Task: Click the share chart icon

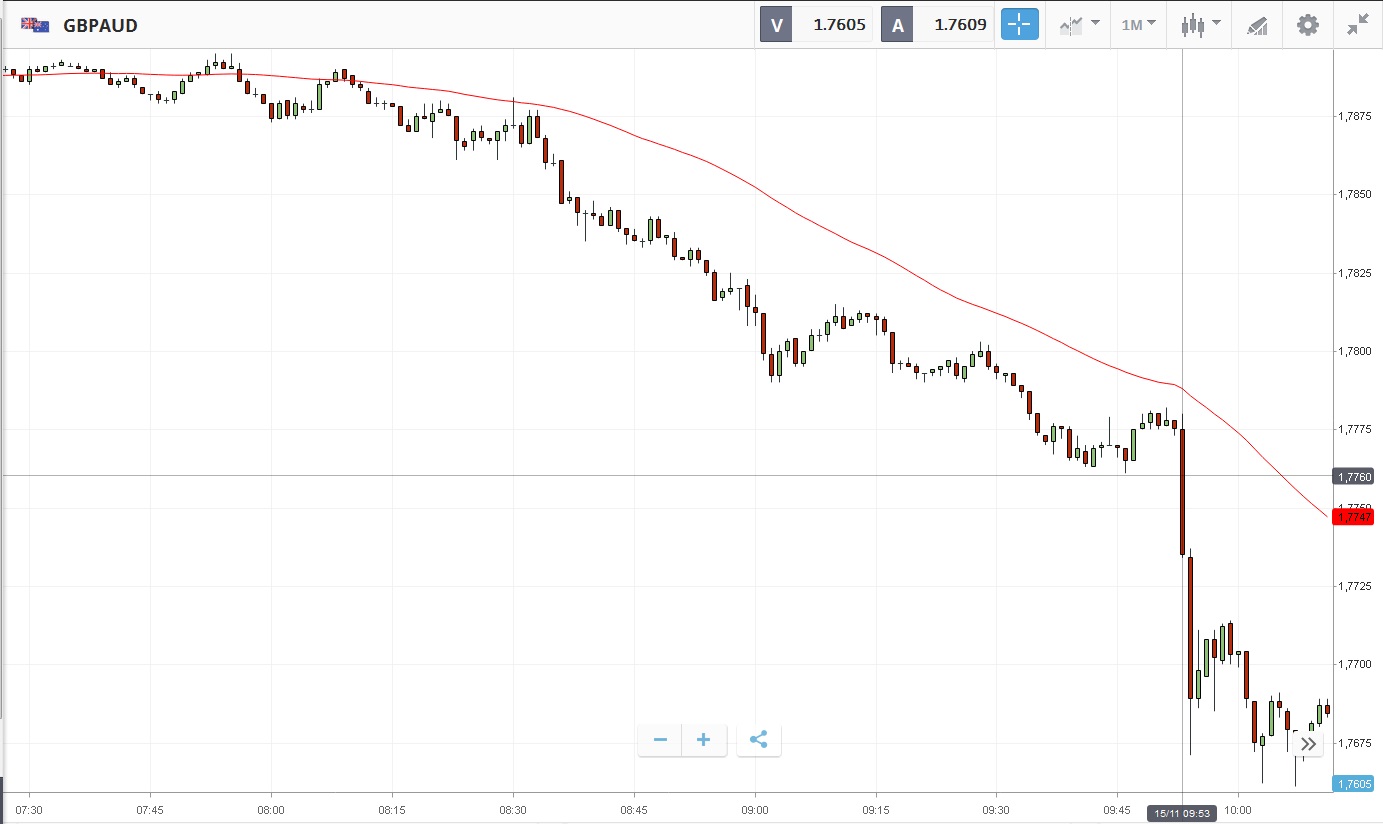Action: [x=758, y=740]
